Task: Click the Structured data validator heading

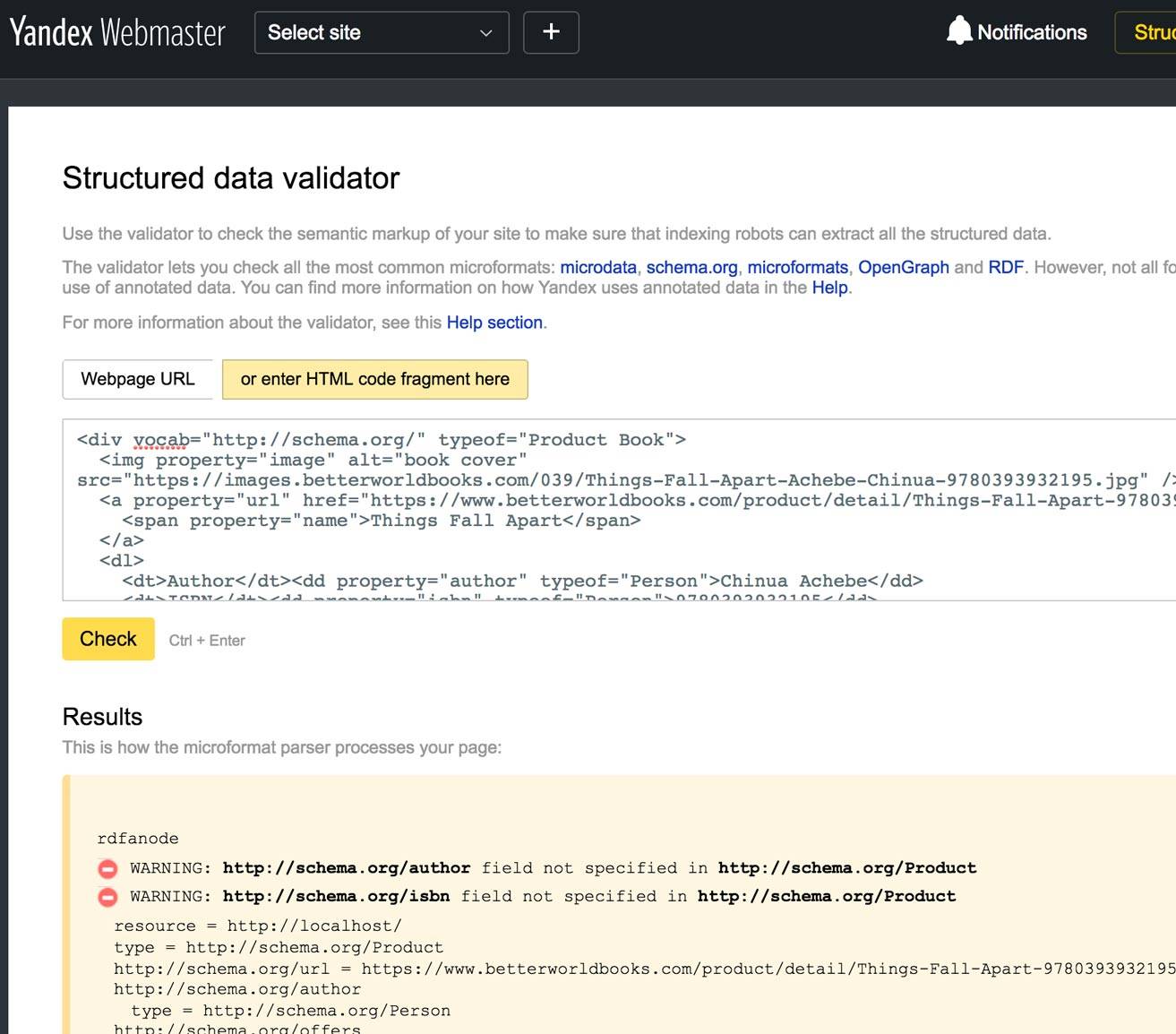Action: pyautogui.click(x=231, y=177)
